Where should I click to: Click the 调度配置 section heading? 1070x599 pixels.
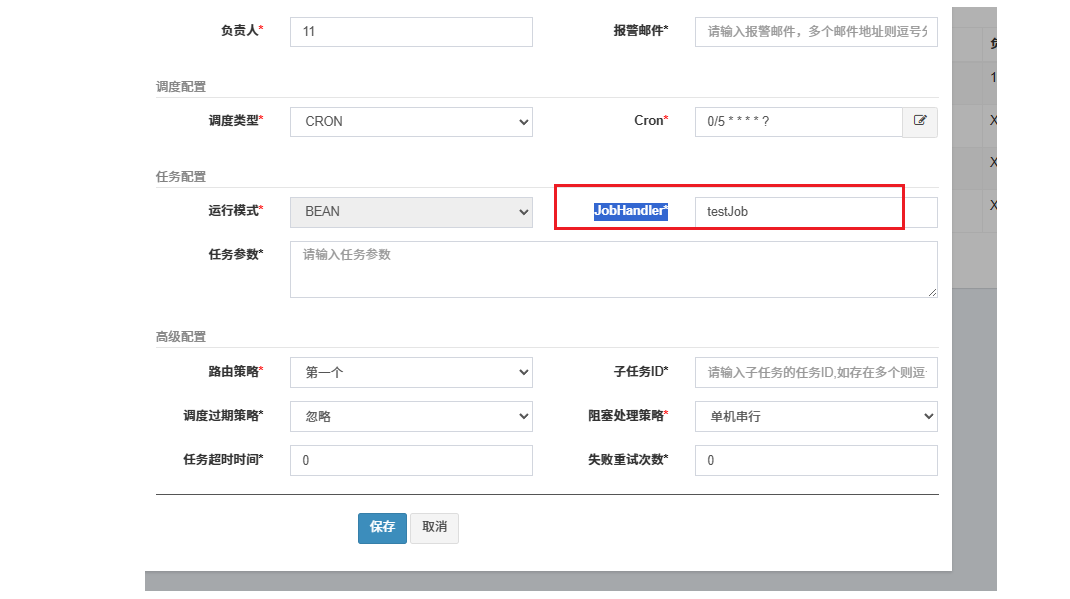(181, 87)
